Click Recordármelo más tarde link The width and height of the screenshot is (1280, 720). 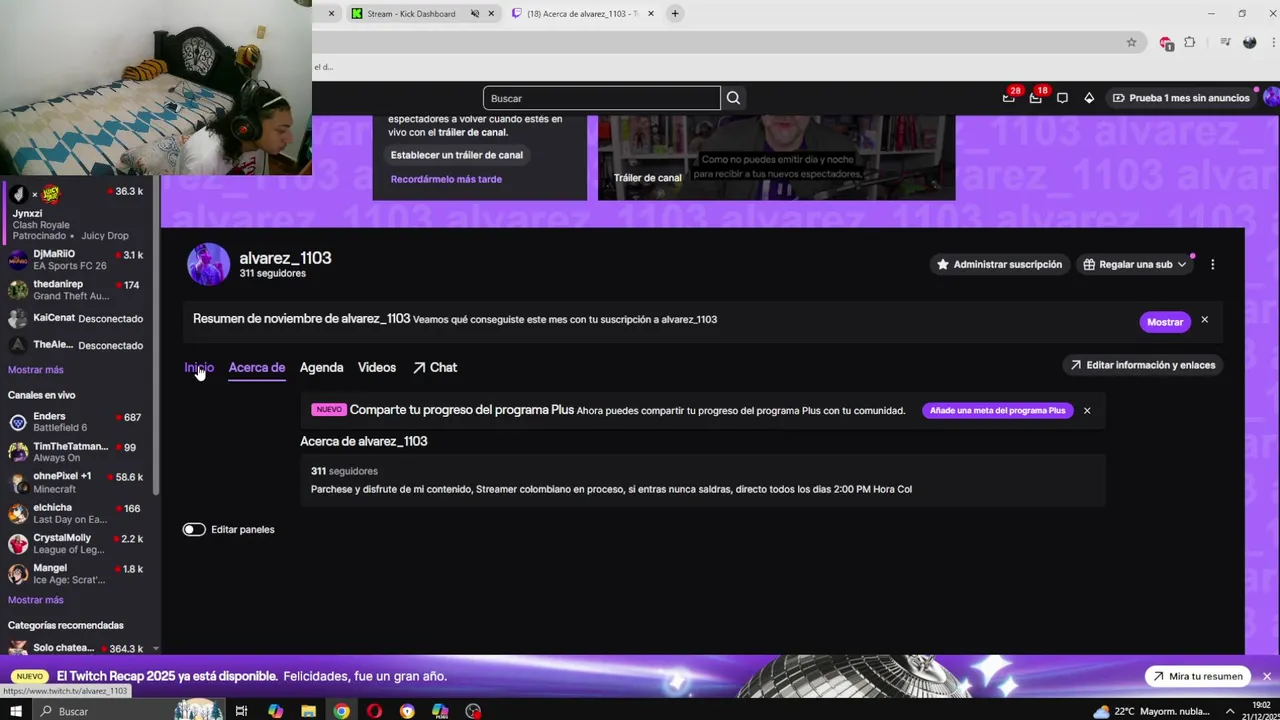click(x=446, y=179)
